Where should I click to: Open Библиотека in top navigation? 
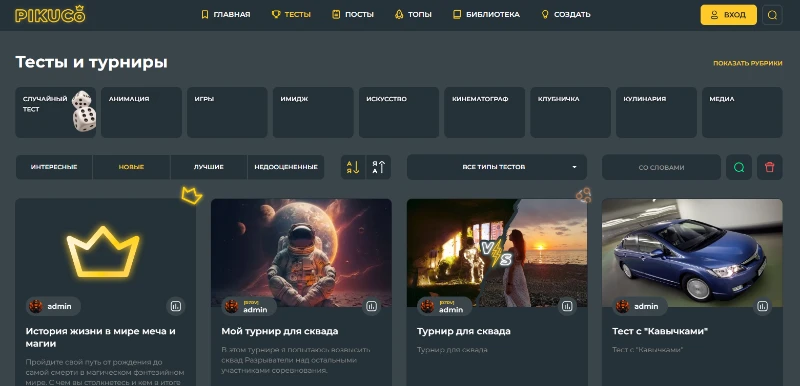(486, 15)
